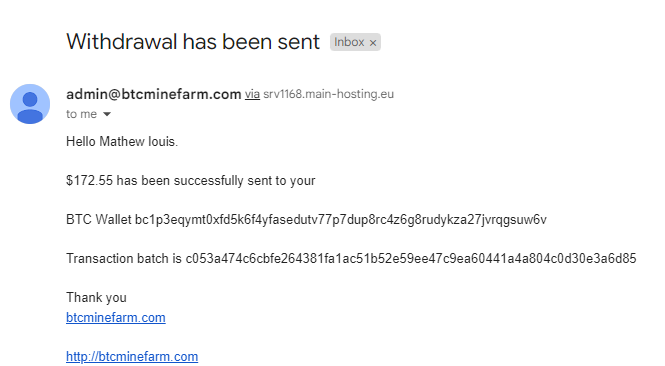Click the "BTC Wallet" label text
The width and height of the screenshot is (665, 366).
99,220
